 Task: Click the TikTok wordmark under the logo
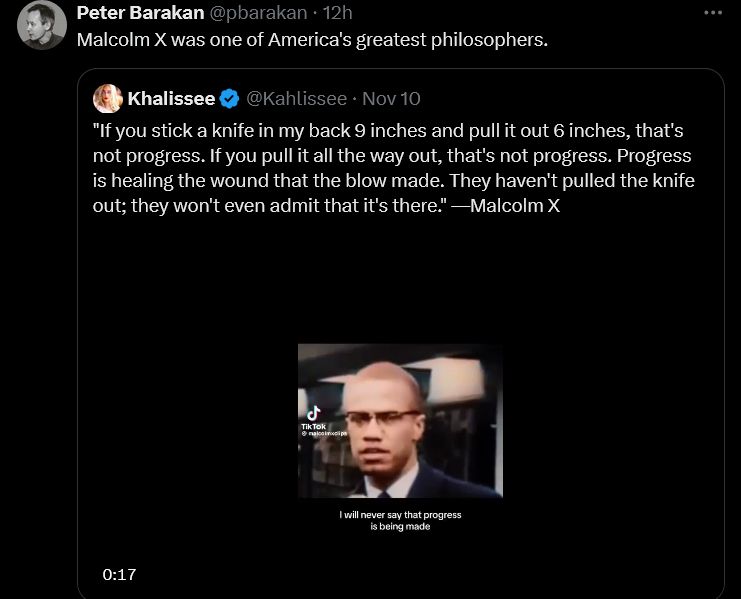(x=313, y=425)
